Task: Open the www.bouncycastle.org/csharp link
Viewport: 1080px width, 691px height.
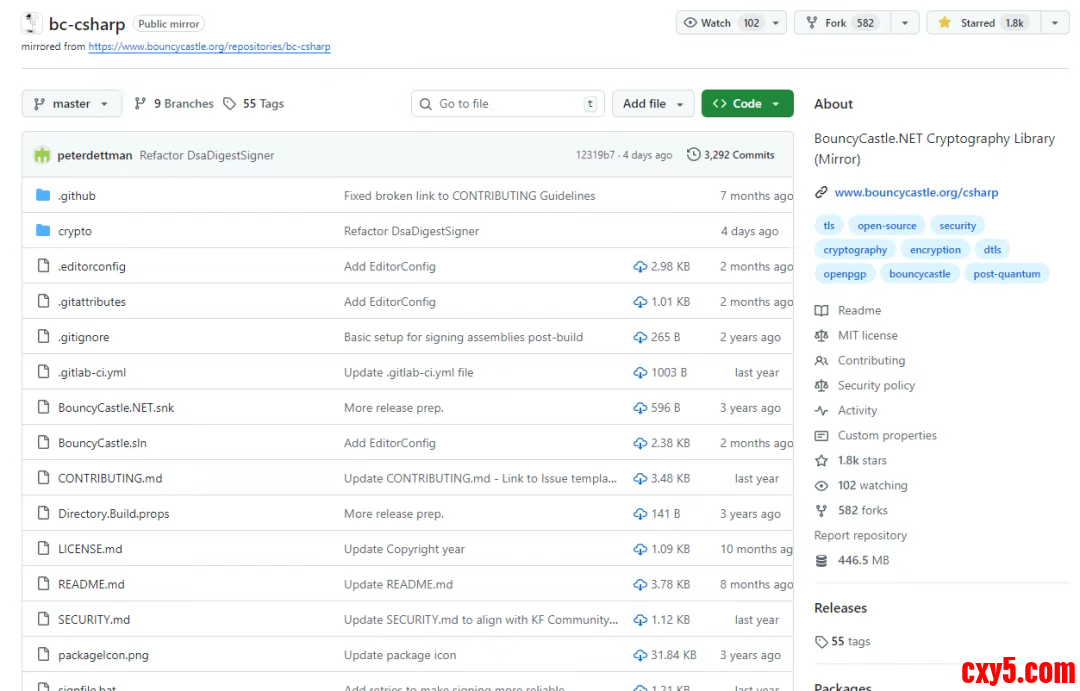Action: click(916, 192)
